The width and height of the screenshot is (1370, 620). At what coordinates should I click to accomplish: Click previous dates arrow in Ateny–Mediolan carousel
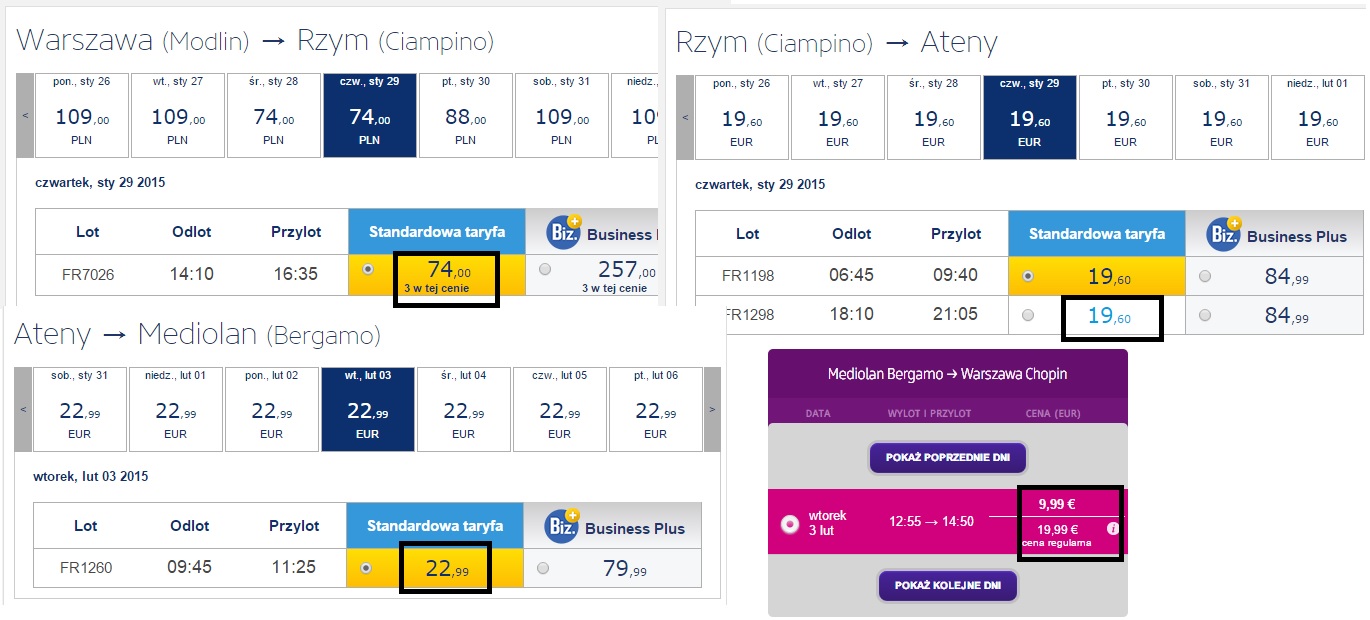23,409
